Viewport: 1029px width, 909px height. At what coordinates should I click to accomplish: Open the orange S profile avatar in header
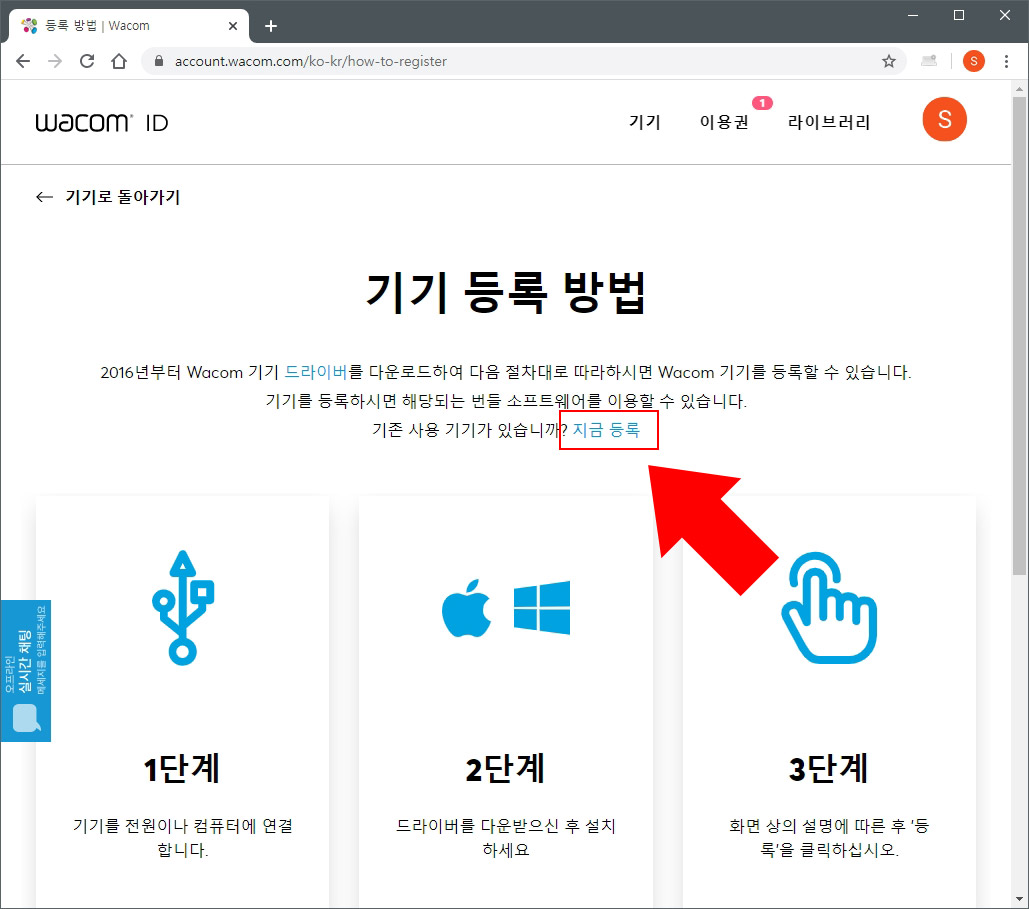click(x=944, y=119)
